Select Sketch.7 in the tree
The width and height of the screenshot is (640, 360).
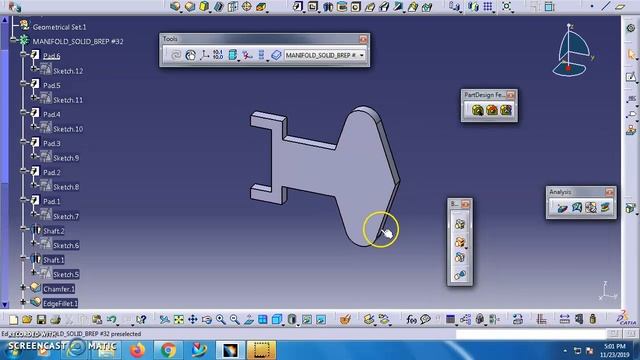coord(66,216)
